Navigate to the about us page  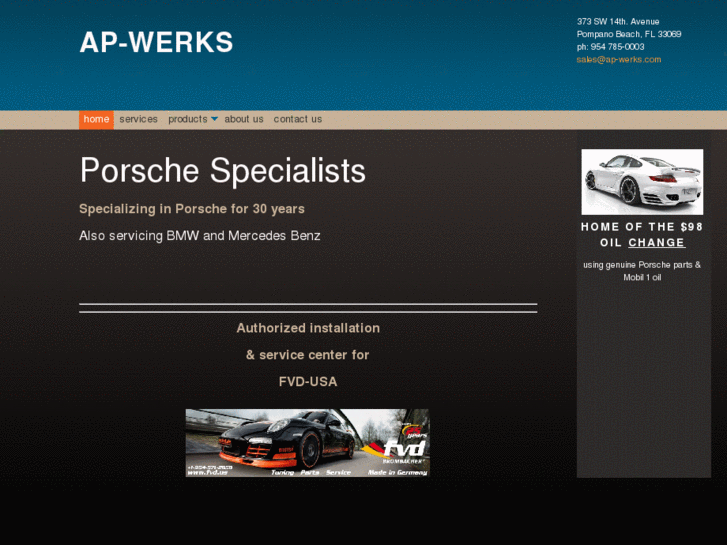pos(244,119)
